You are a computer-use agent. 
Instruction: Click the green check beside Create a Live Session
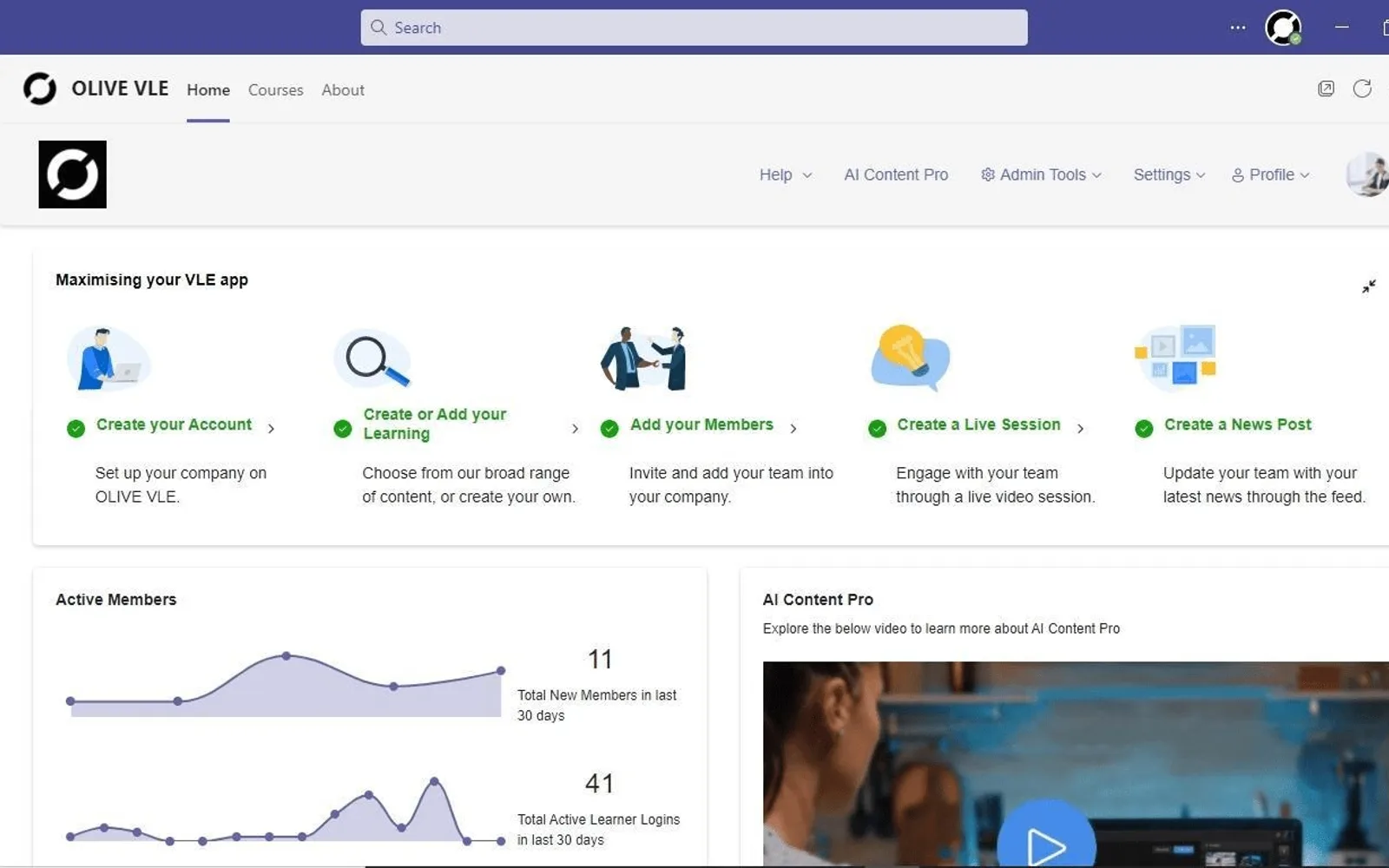877,428
